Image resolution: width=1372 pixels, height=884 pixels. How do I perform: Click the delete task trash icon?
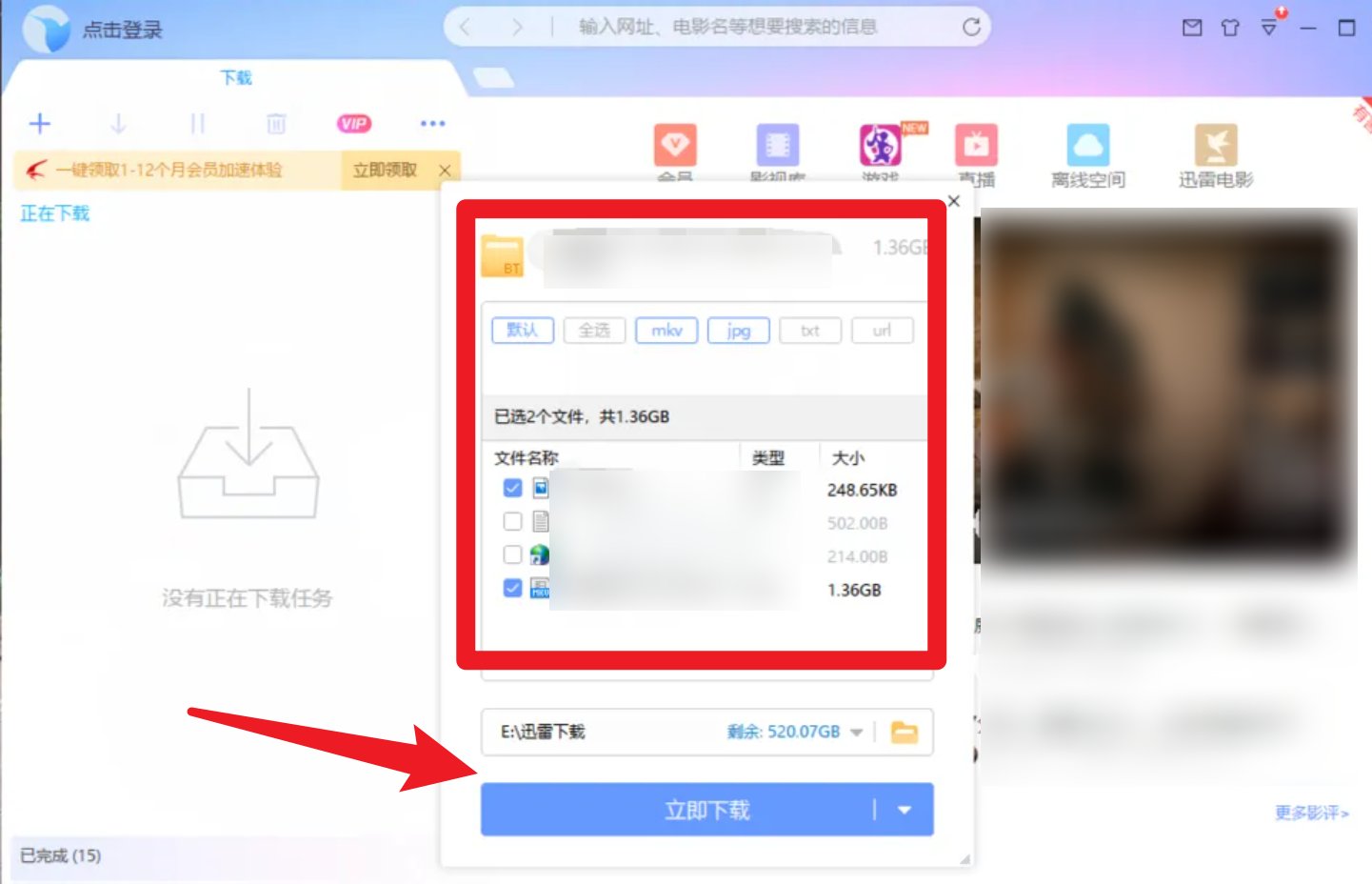pos(276,123)
